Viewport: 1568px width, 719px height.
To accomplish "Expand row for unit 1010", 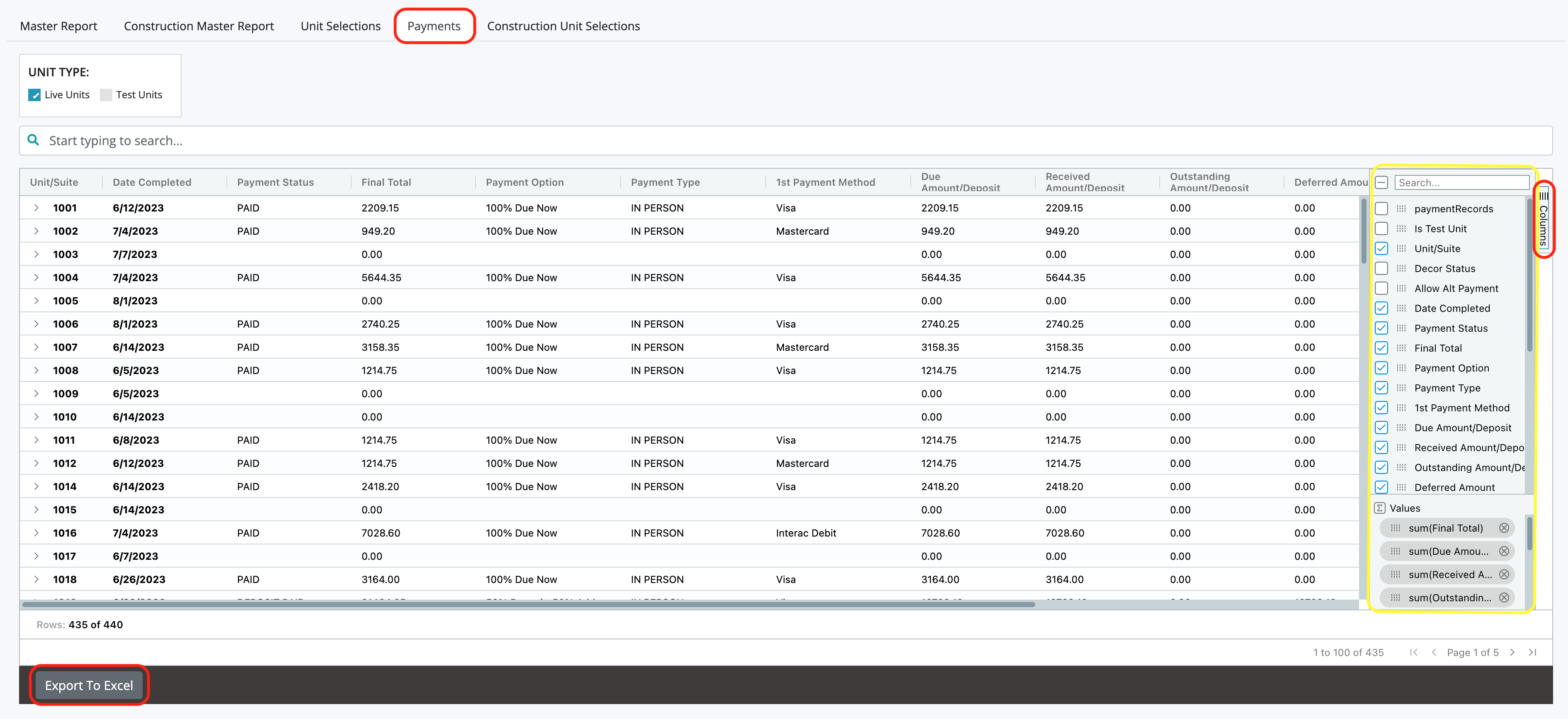I will click(36, 417).
